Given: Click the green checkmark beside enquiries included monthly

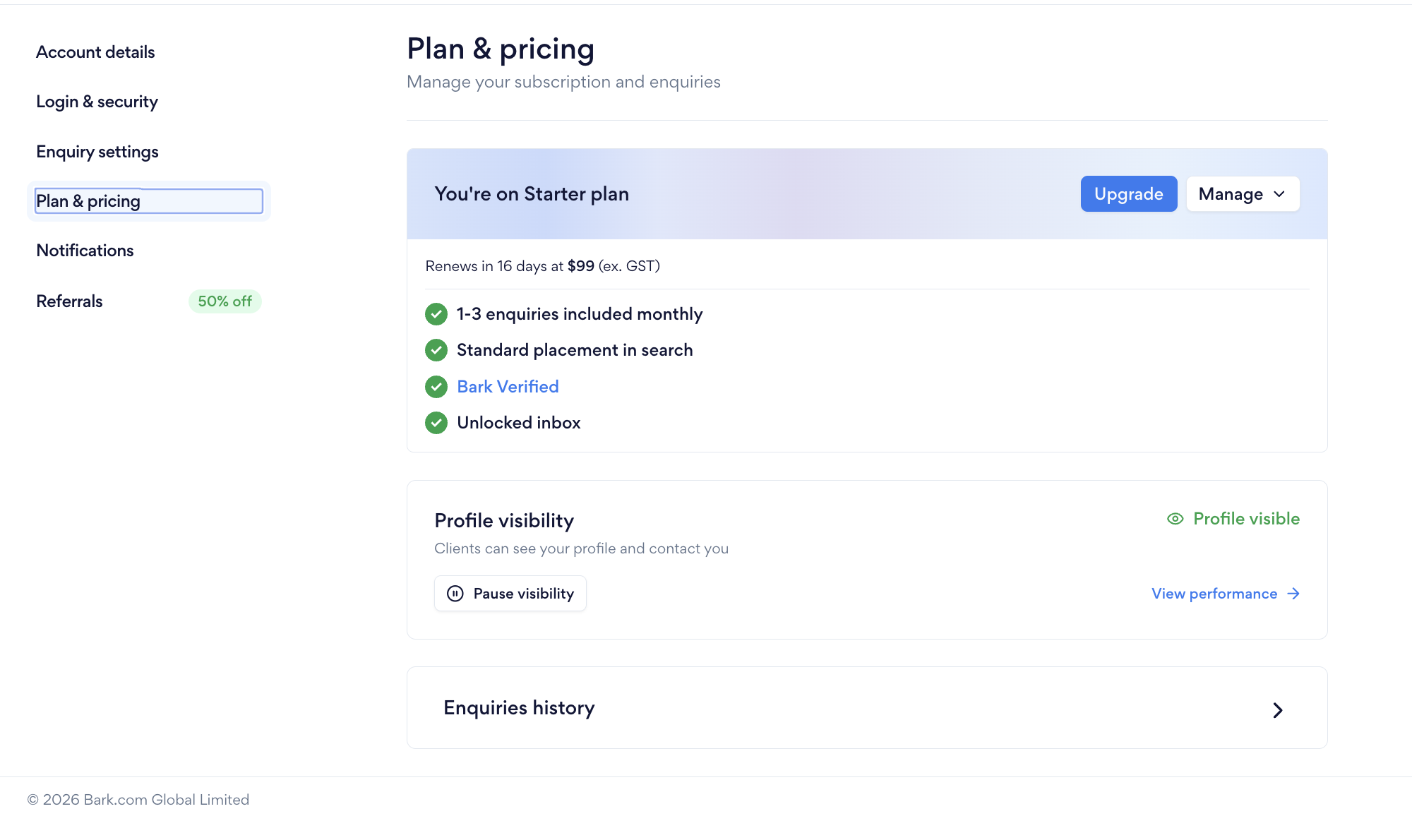Looking at the screenshot, I should (x=436, y=314).
